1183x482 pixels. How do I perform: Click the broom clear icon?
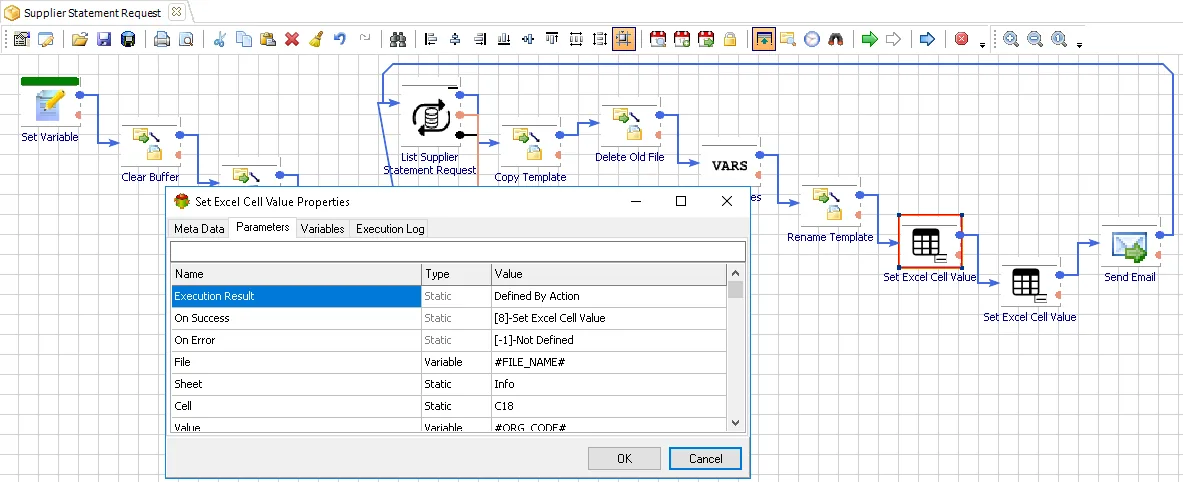pyautogui.click(x=316, y=39)
